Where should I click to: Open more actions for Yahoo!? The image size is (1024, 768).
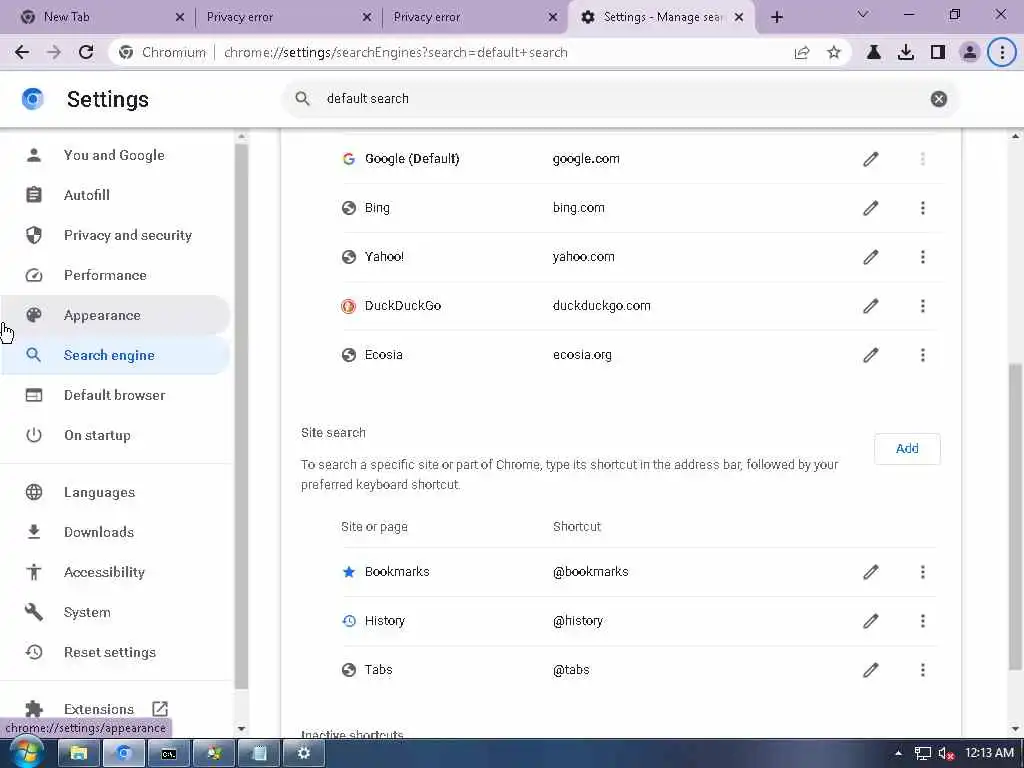[922, 257]
